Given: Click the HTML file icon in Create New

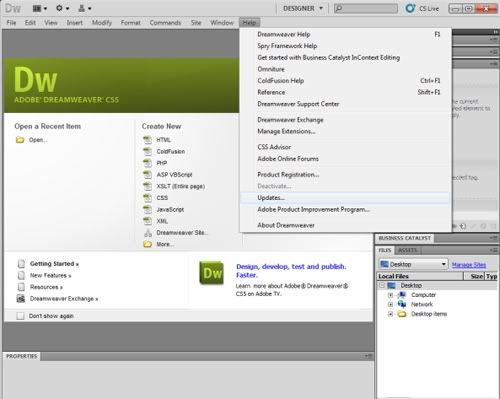Looking at the screenshot, I should coord(147,140).
